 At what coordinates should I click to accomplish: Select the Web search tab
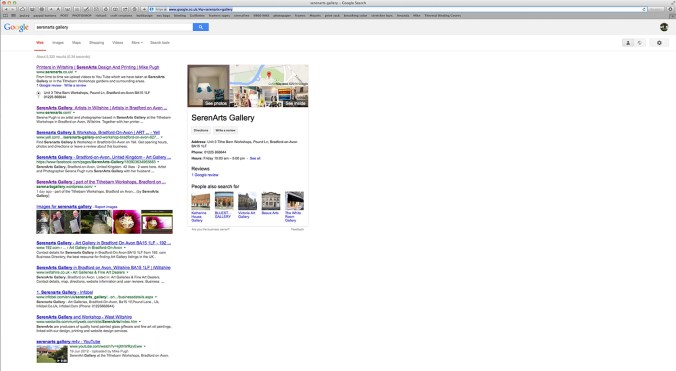(x=40, y=43)
